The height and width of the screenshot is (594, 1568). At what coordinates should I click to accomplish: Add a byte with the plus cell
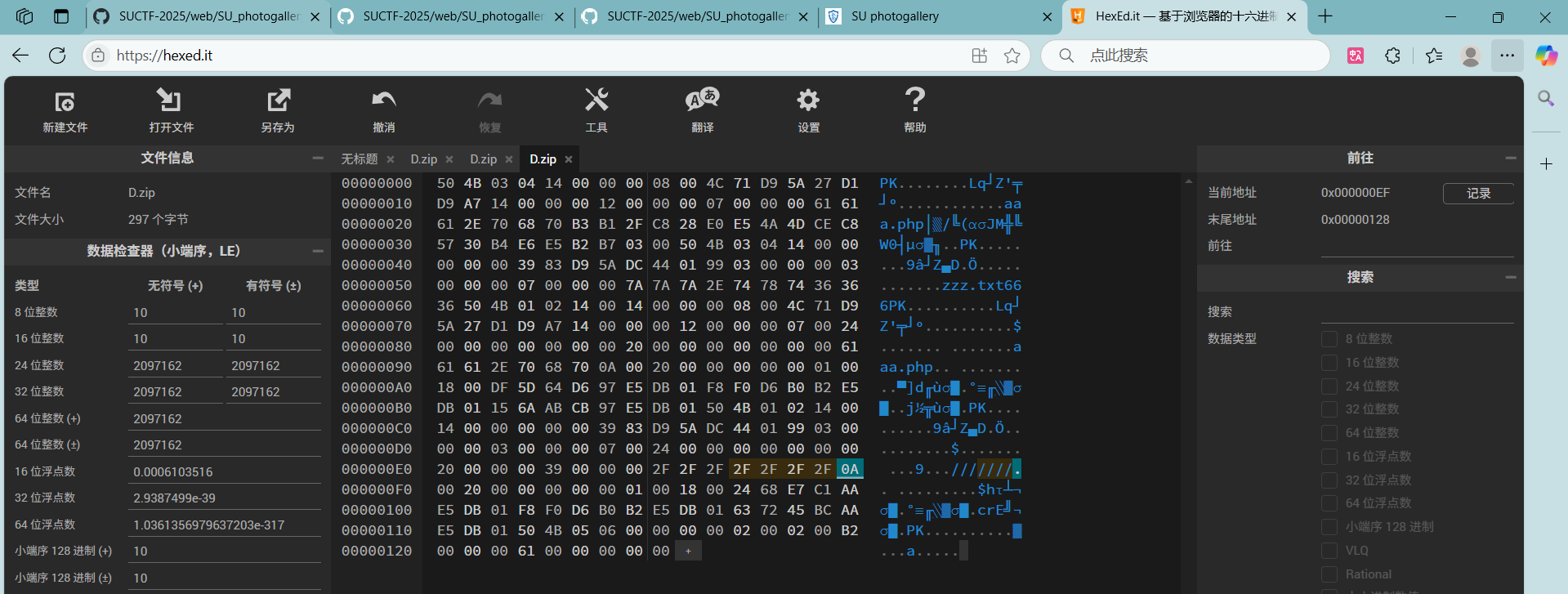[x=688, y=551]
